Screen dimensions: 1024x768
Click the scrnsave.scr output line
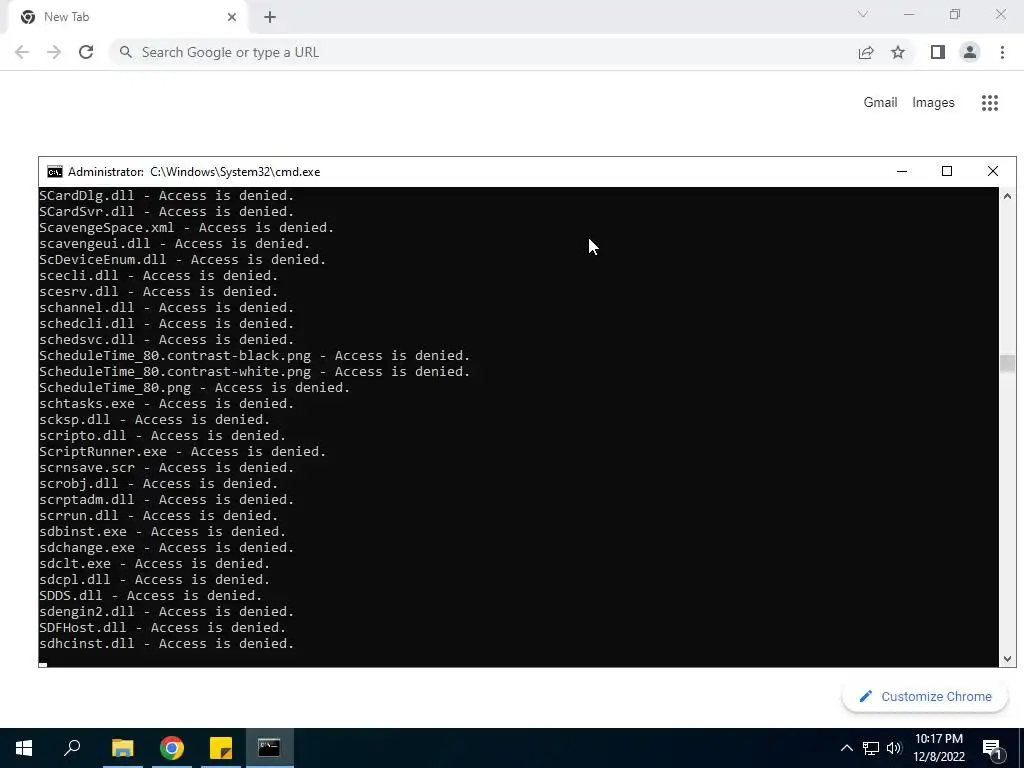pyautogui.click(x=167, y=468)
